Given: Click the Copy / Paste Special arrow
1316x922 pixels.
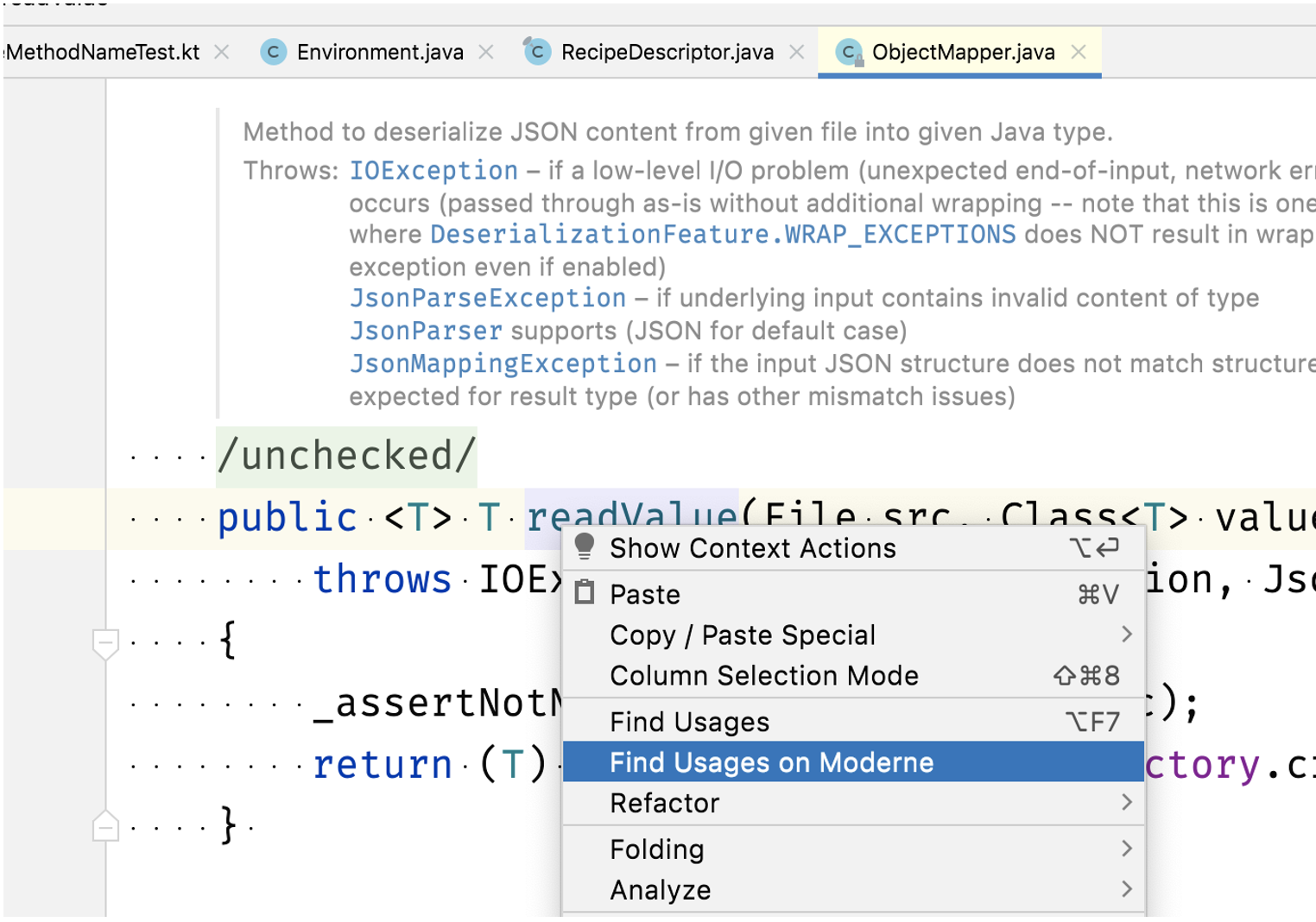Looking at the screenshot, I should pyautogui.click(x=1127, y=635).
